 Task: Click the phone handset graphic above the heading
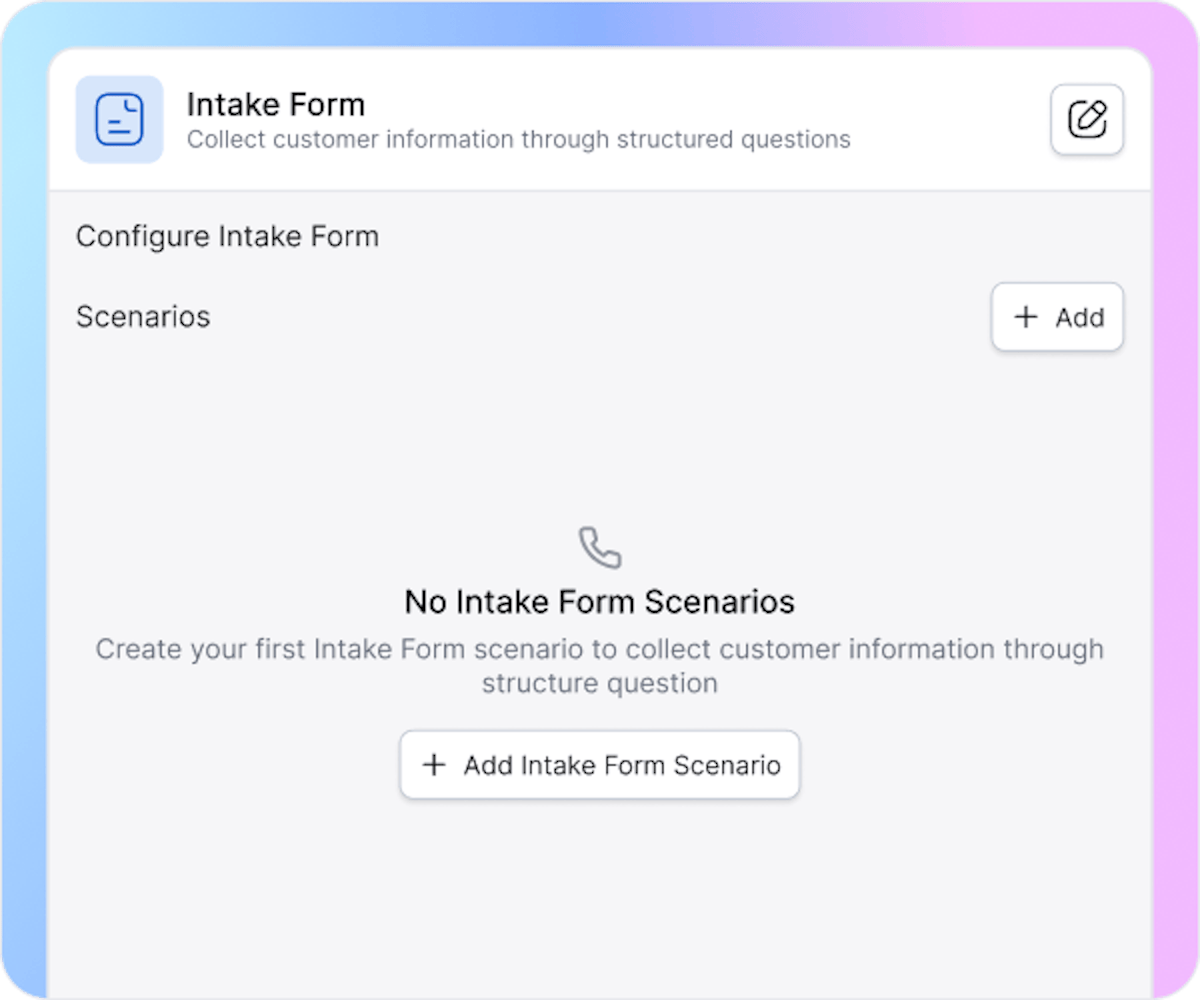pyautogui.click(x=599, y=546)
